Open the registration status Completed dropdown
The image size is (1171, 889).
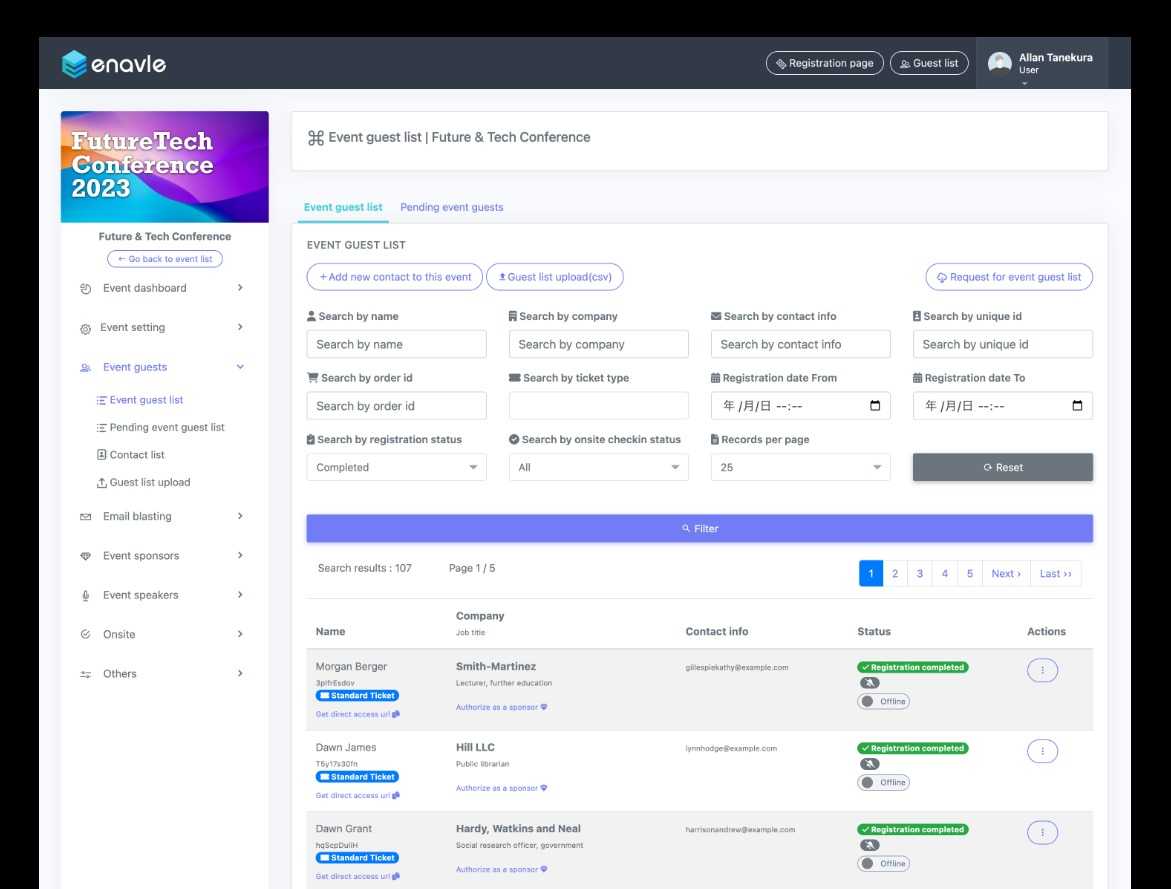pos(396,467)
